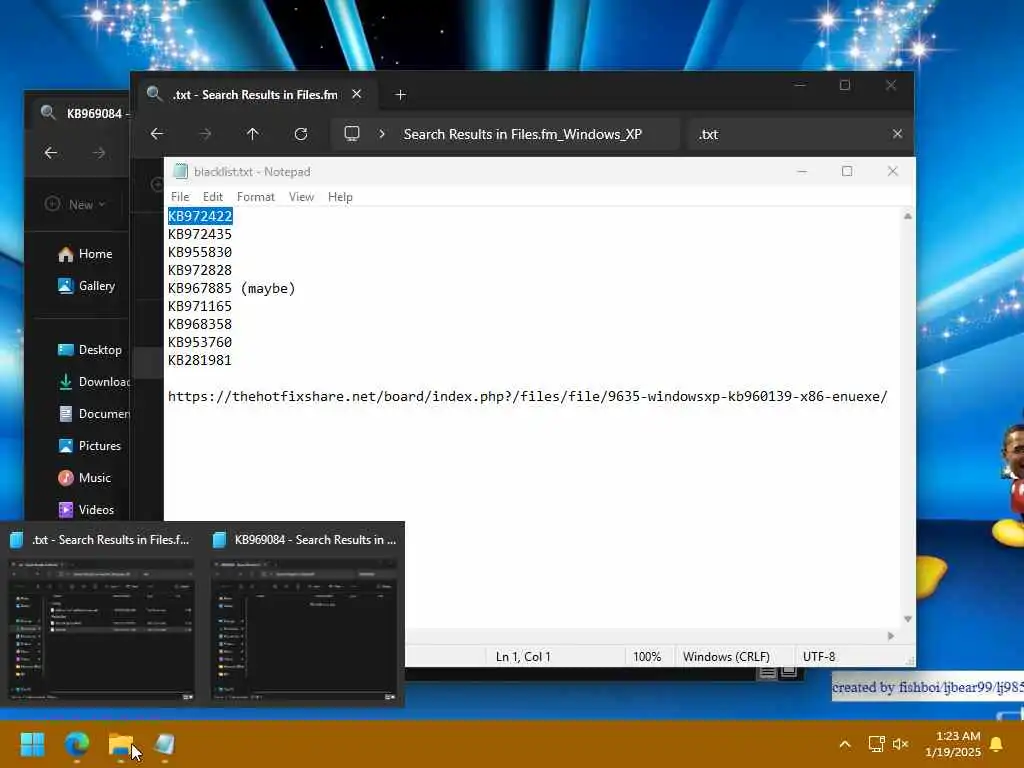1024x768 pixels.
Task: Click the KB968358 line in Notepad
Action: click(x=200, y=324)
